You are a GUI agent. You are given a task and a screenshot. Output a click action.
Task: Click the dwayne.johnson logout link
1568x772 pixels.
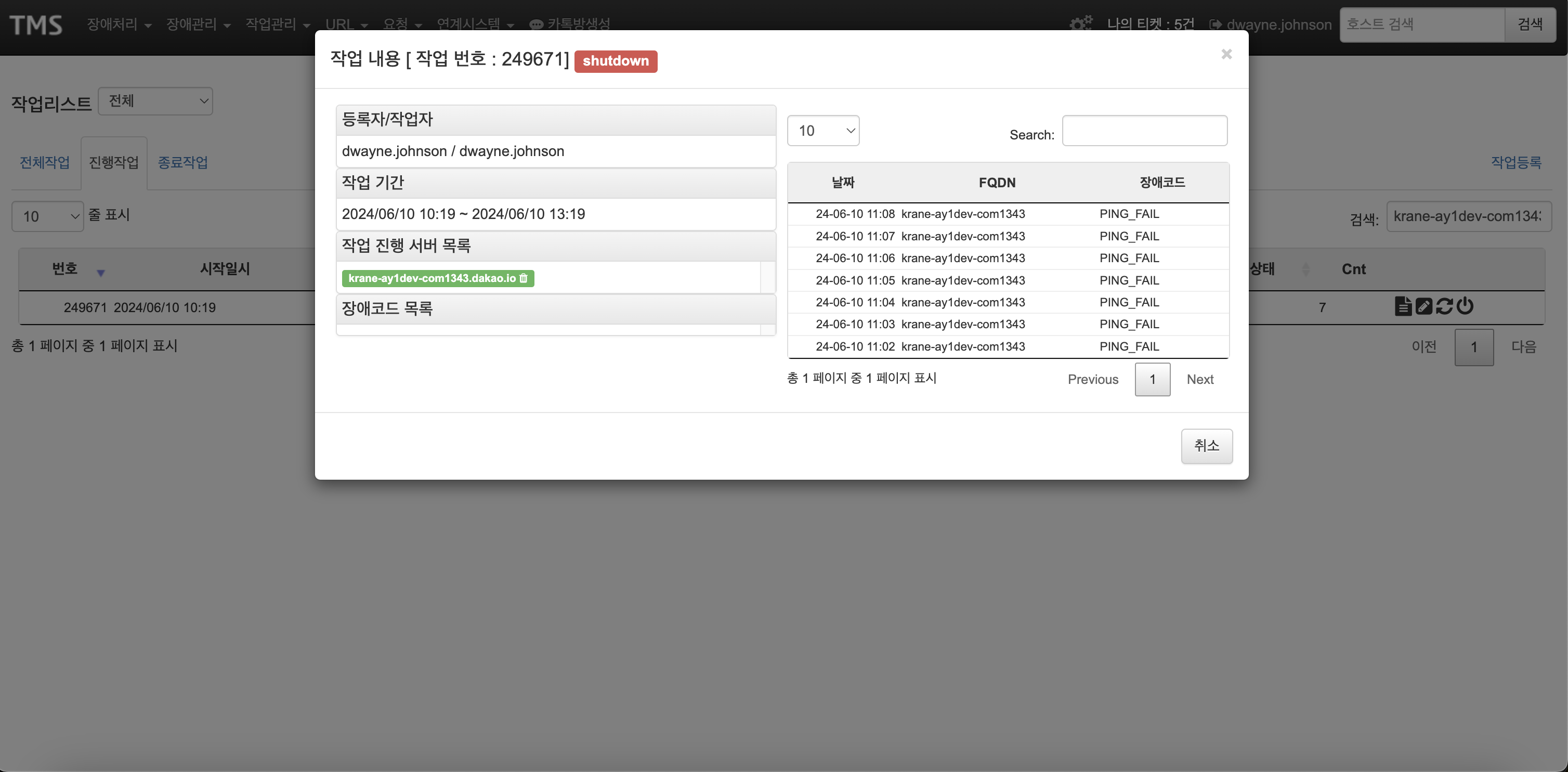[x=1270, y=24]
